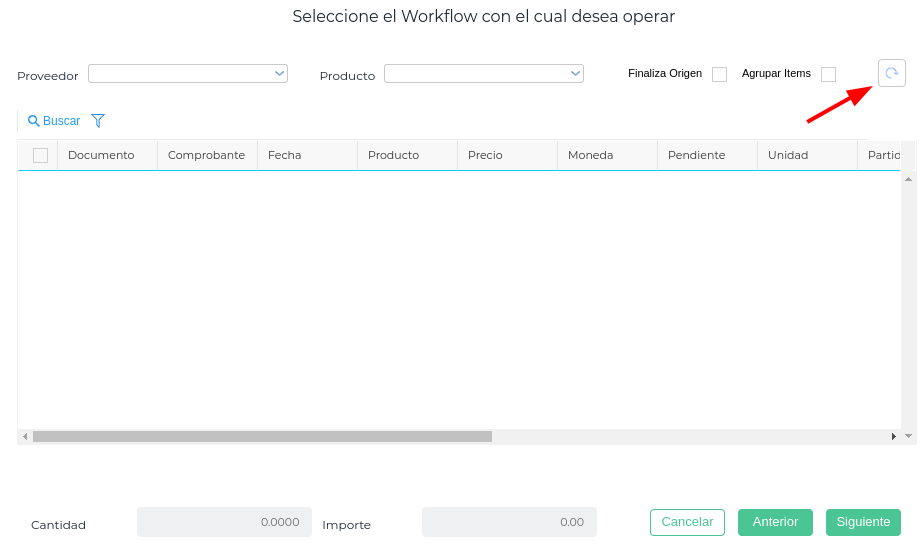The image size is (923, 550).
Task: Click the refresh icon button
Action: point(891,73)
